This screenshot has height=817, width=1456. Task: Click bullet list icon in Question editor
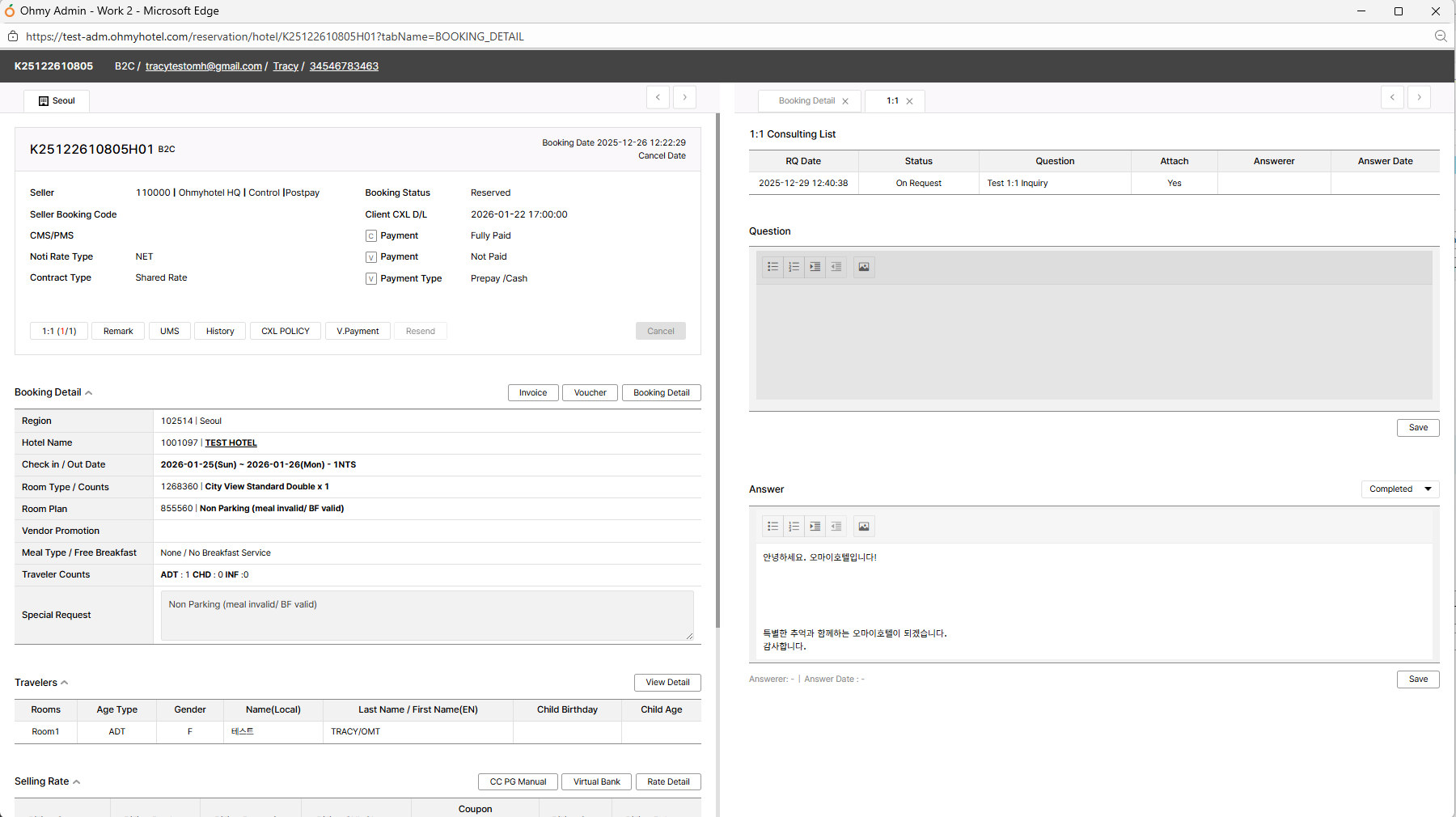773,267
